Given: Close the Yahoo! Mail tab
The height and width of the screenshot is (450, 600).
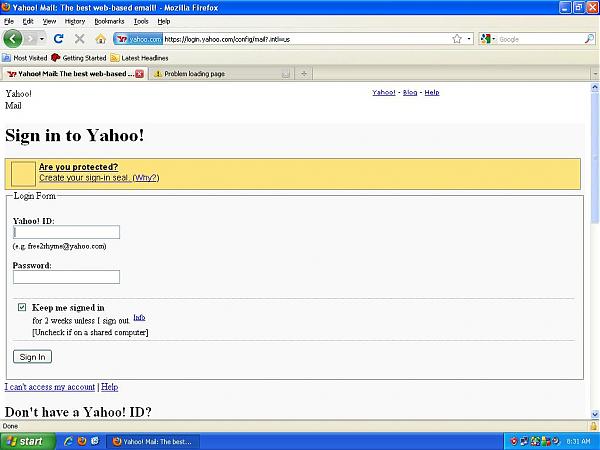Looking at the screenshot, I should click(140, 74).
